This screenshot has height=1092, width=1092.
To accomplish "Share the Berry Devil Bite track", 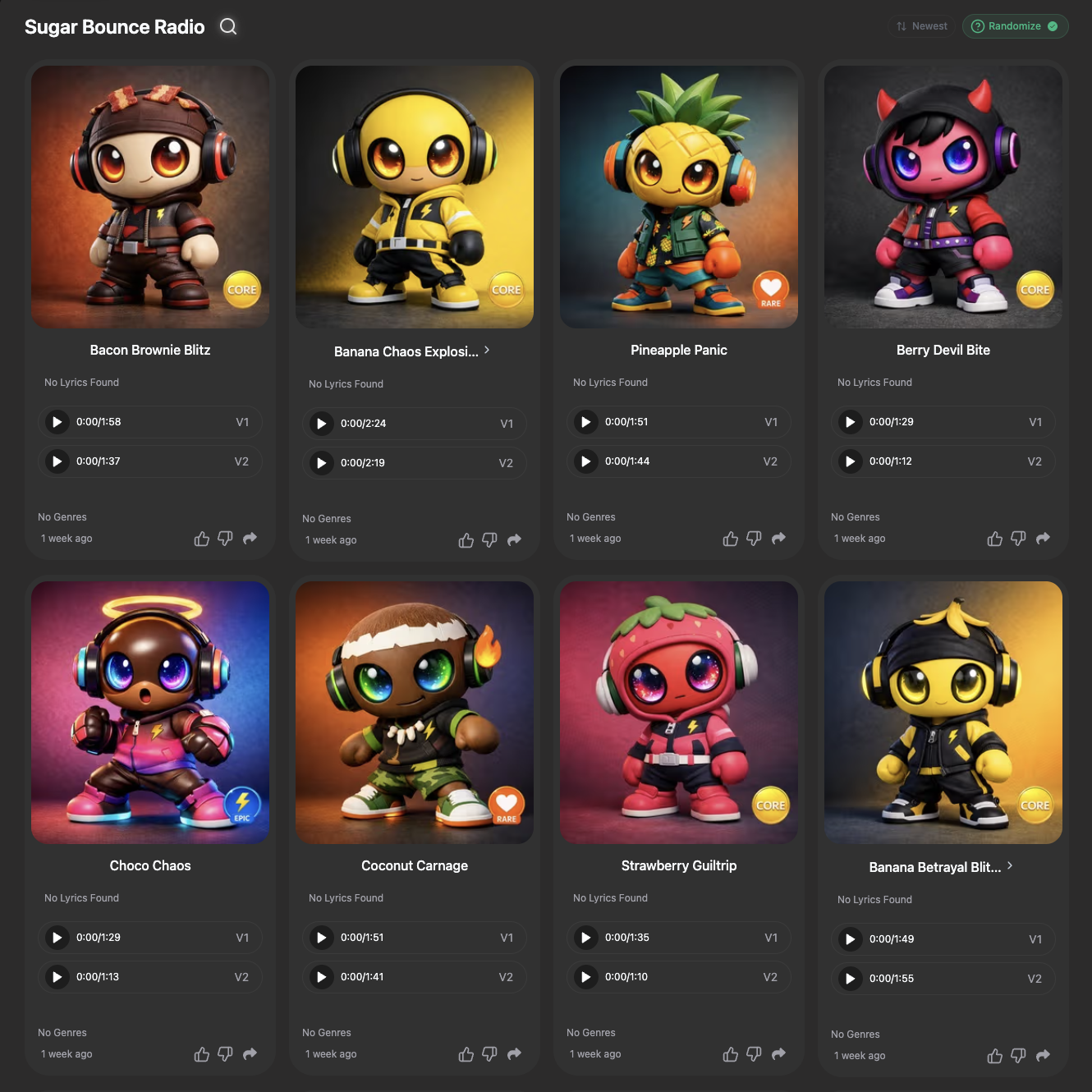I will click(1043, 539).
